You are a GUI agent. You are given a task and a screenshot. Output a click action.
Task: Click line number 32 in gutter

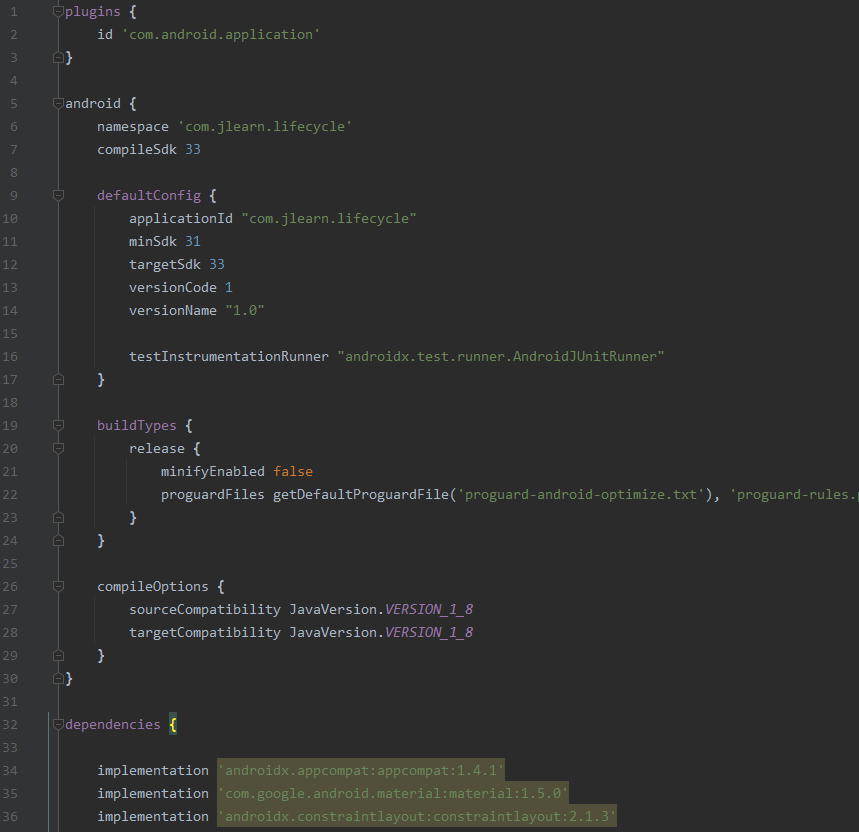tap(10, 725)
